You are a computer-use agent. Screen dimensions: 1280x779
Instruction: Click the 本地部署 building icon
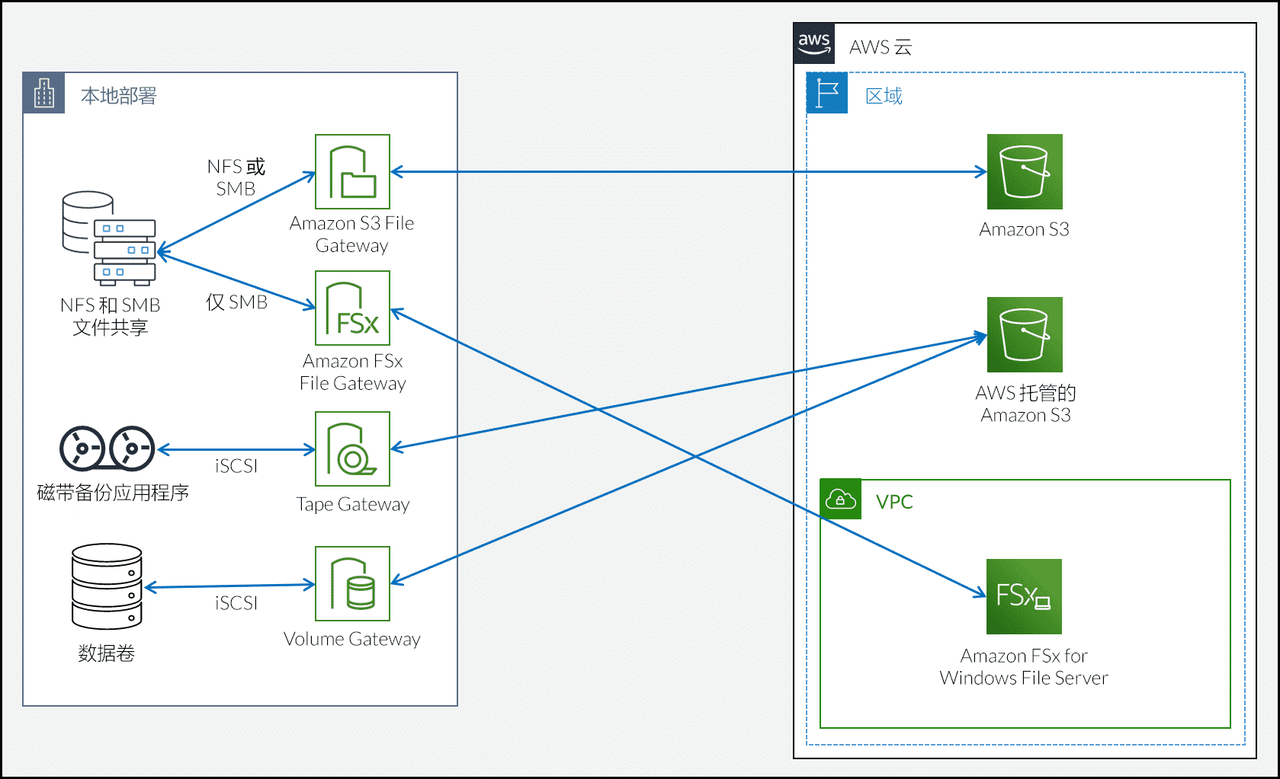tap(43, 93)
